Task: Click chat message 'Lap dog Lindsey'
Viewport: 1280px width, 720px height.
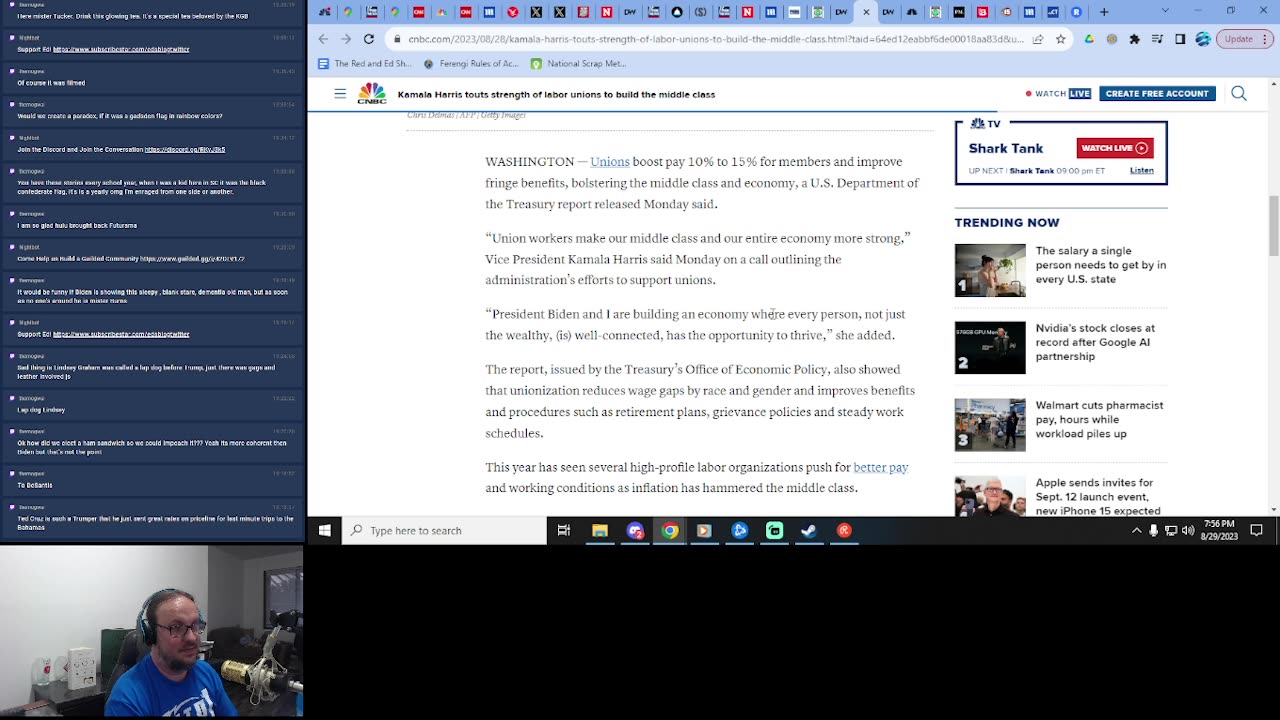Action: [x=41, y=410]
